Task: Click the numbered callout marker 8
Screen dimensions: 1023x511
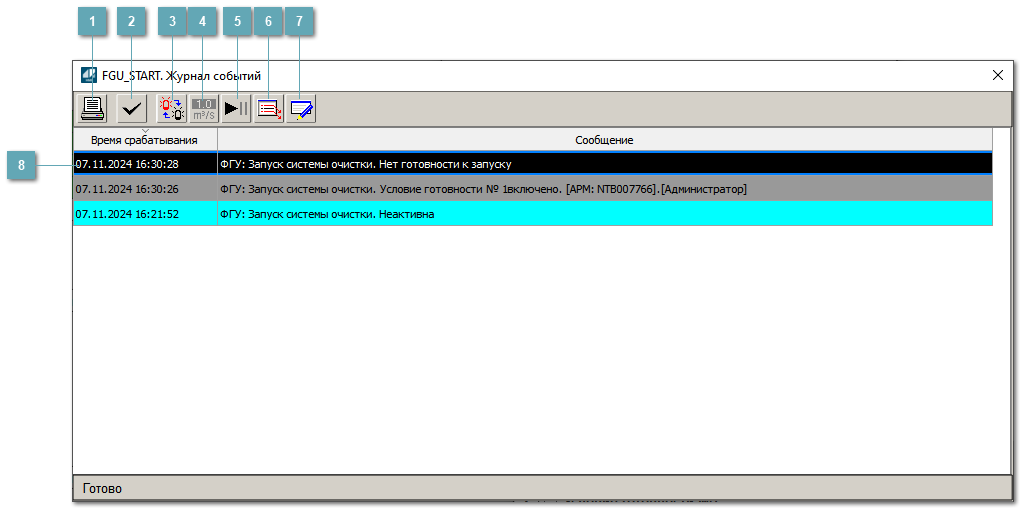Action: point(22,165)
